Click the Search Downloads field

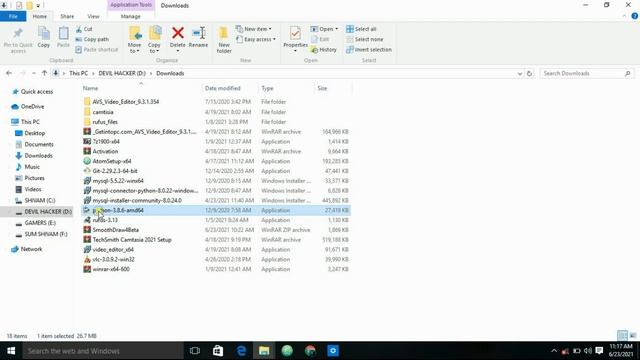(586, 73)
